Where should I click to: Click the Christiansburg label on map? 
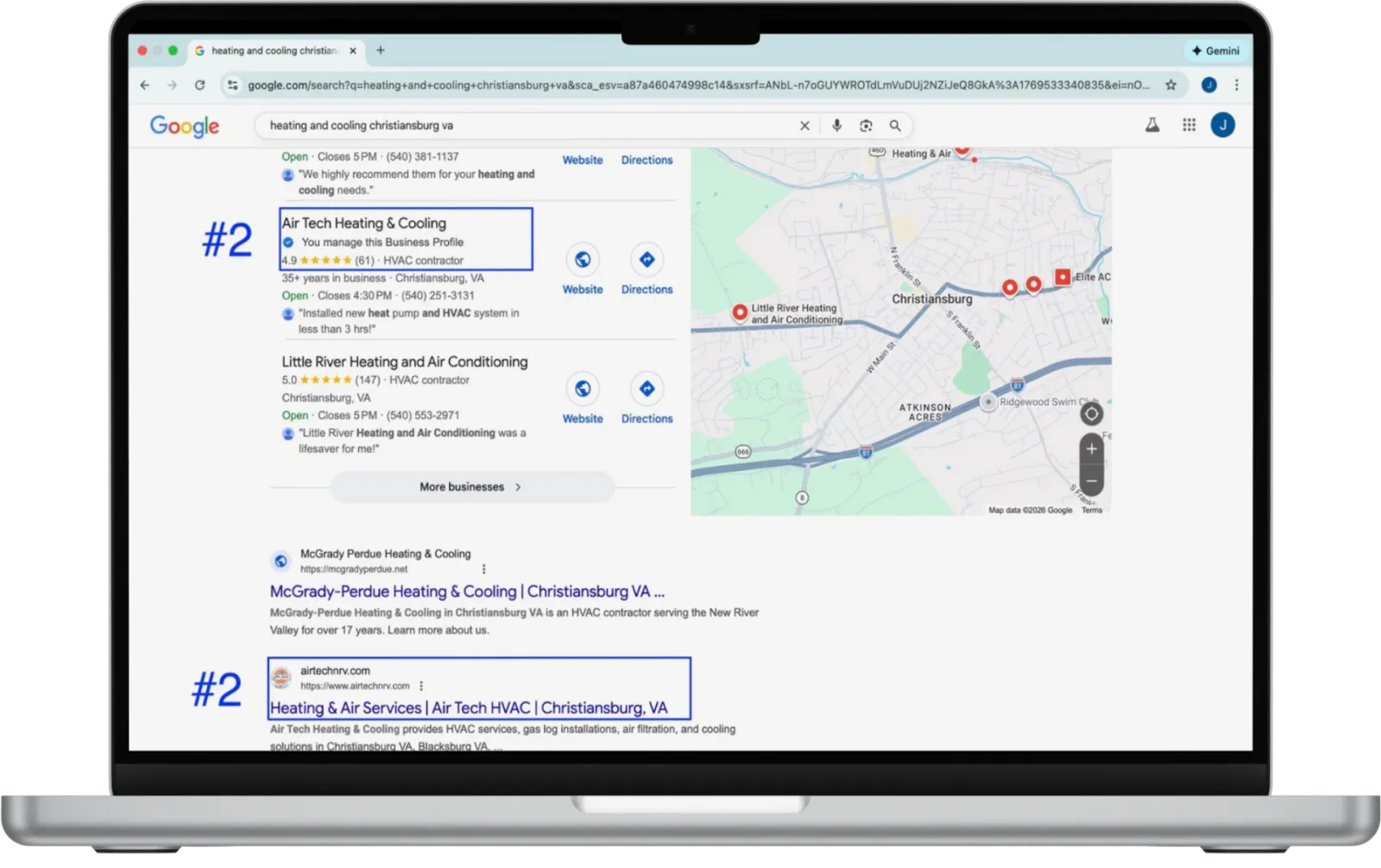click(x=932, y=299)
